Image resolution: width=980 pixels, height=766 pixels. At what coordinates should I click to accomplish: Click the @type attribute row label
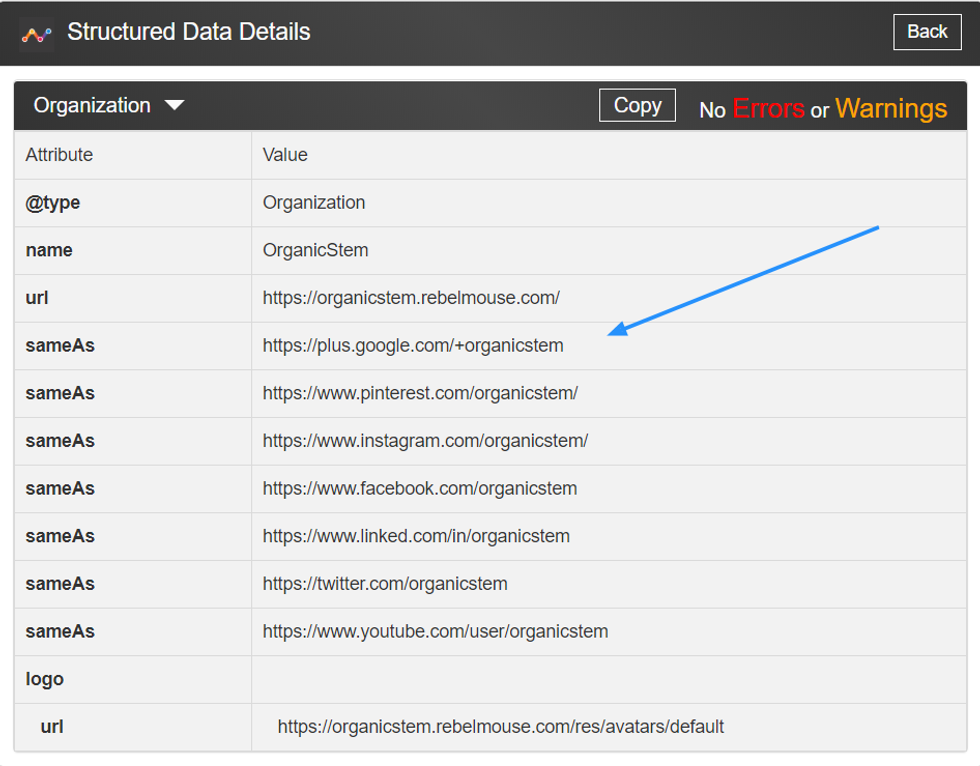click(53, 203)
